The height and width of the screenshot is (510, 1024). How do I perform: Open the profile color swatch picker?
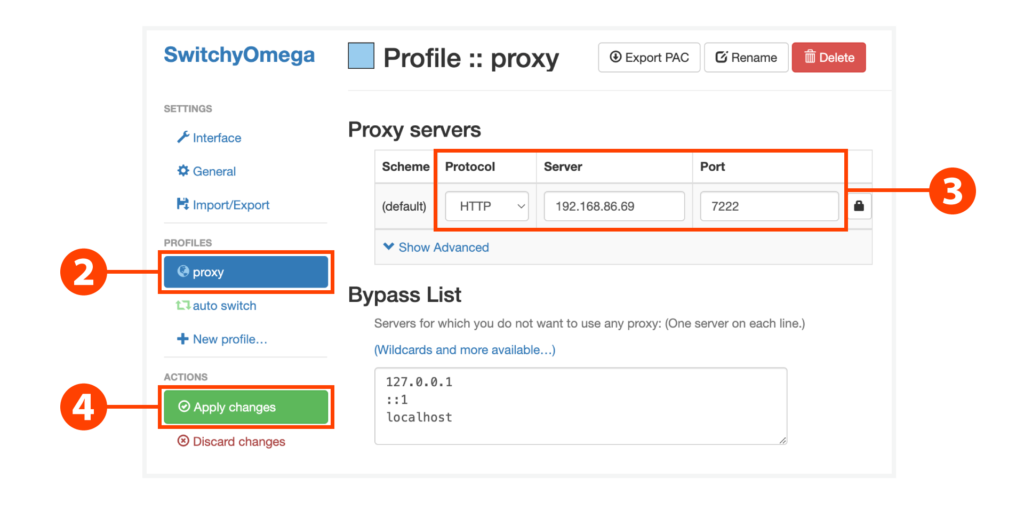(x=361, y=56)
